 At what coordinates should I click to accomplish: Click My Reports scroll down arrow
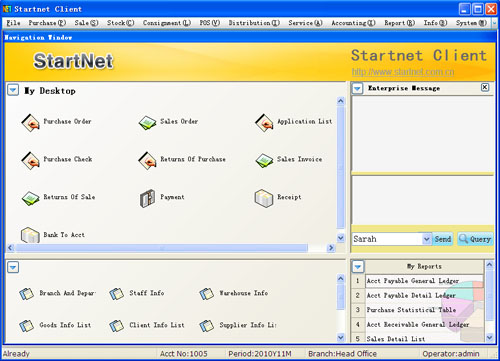[x=489, y=337]
